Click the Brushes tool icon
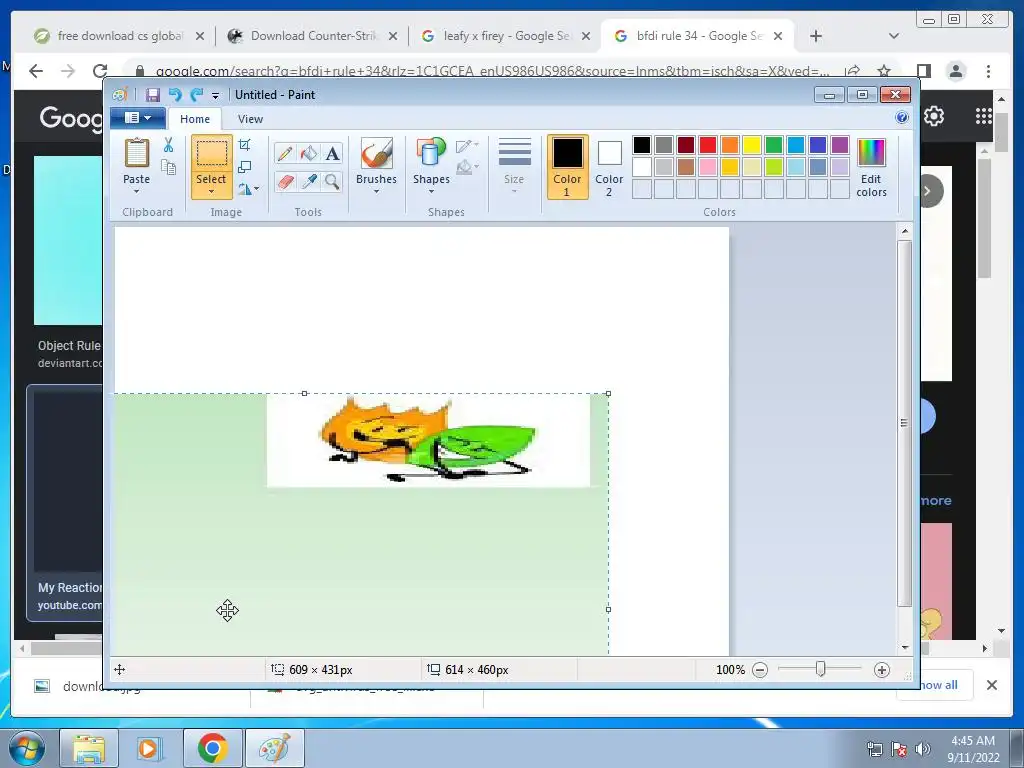 tap(376, 153)
